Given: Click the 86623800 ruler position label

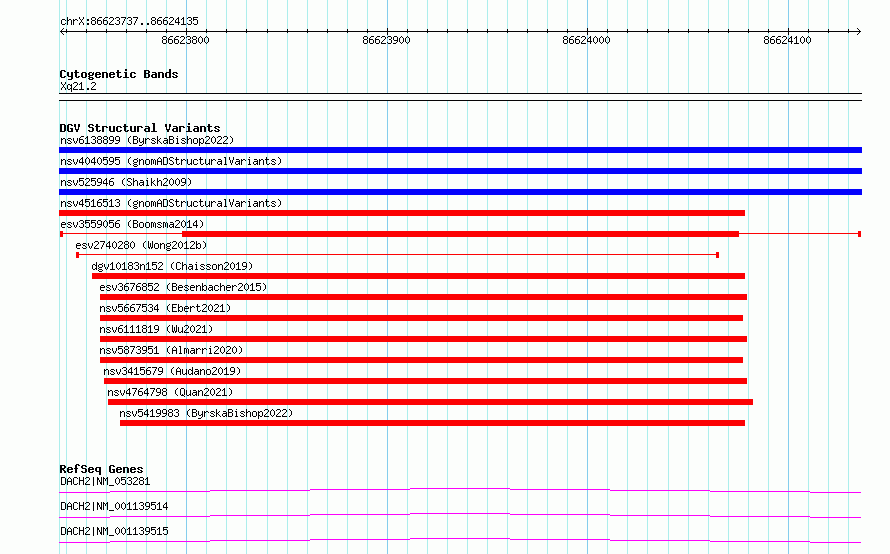Looking at the screenshot, I should coord(185,40).
